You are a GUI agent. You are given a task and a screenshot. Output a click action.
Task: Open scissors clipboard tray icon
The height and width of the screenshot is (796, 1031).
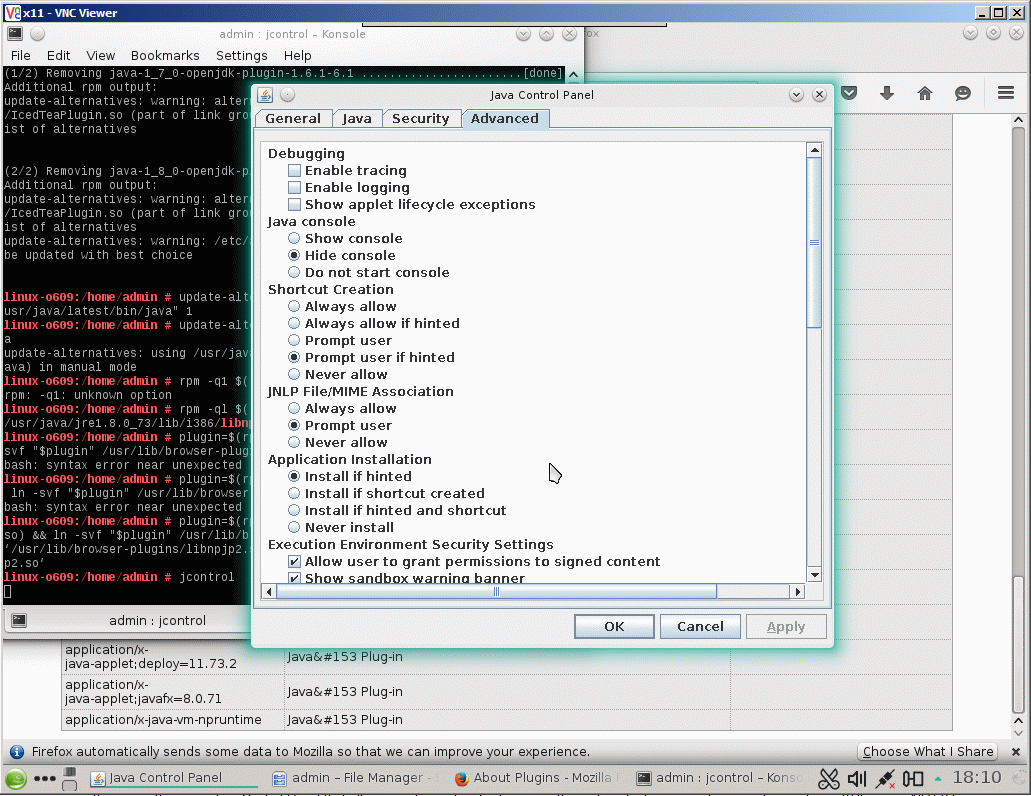828,779
